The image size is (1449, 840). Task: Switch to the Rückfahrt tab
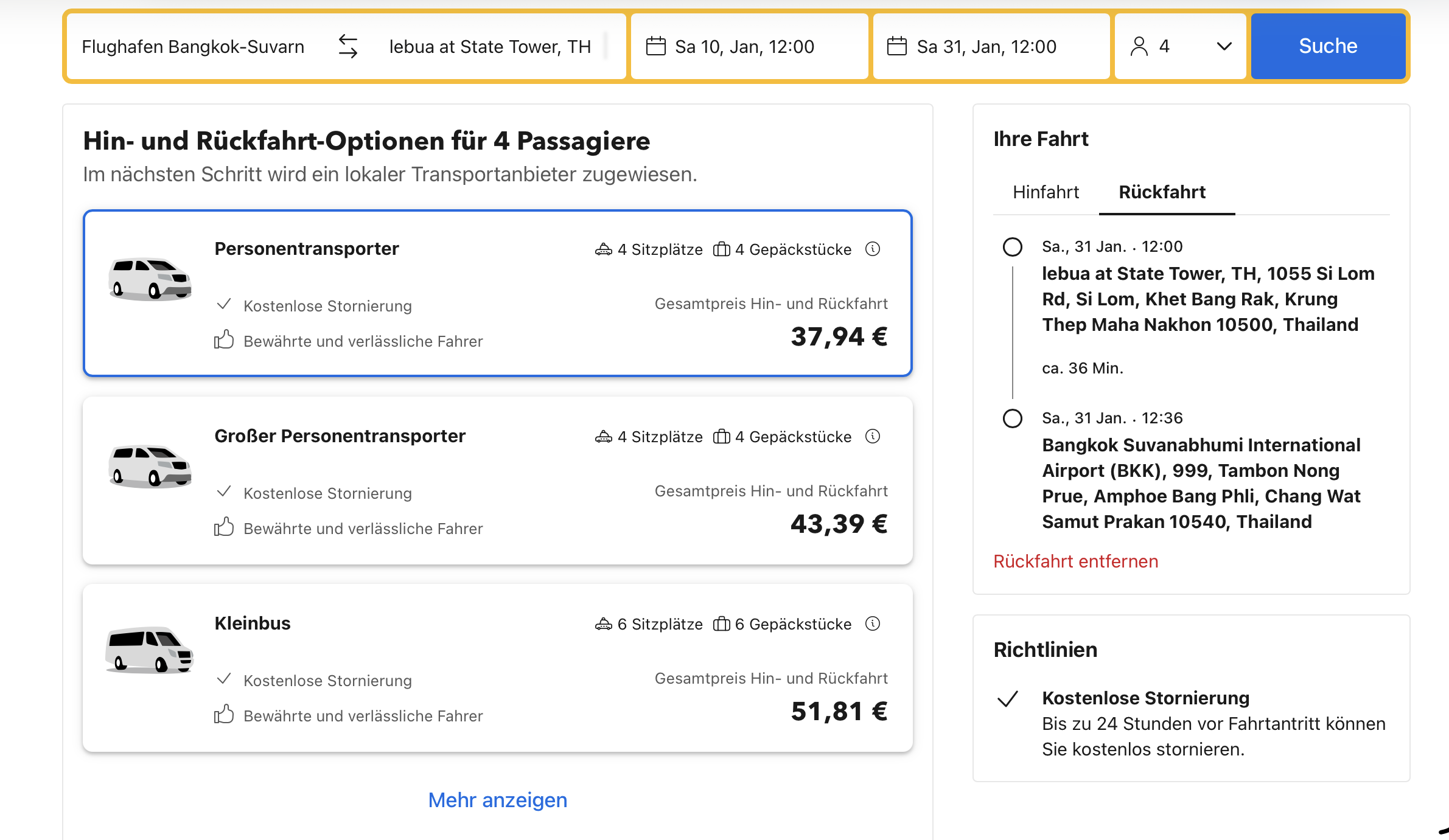point(1162,192)
